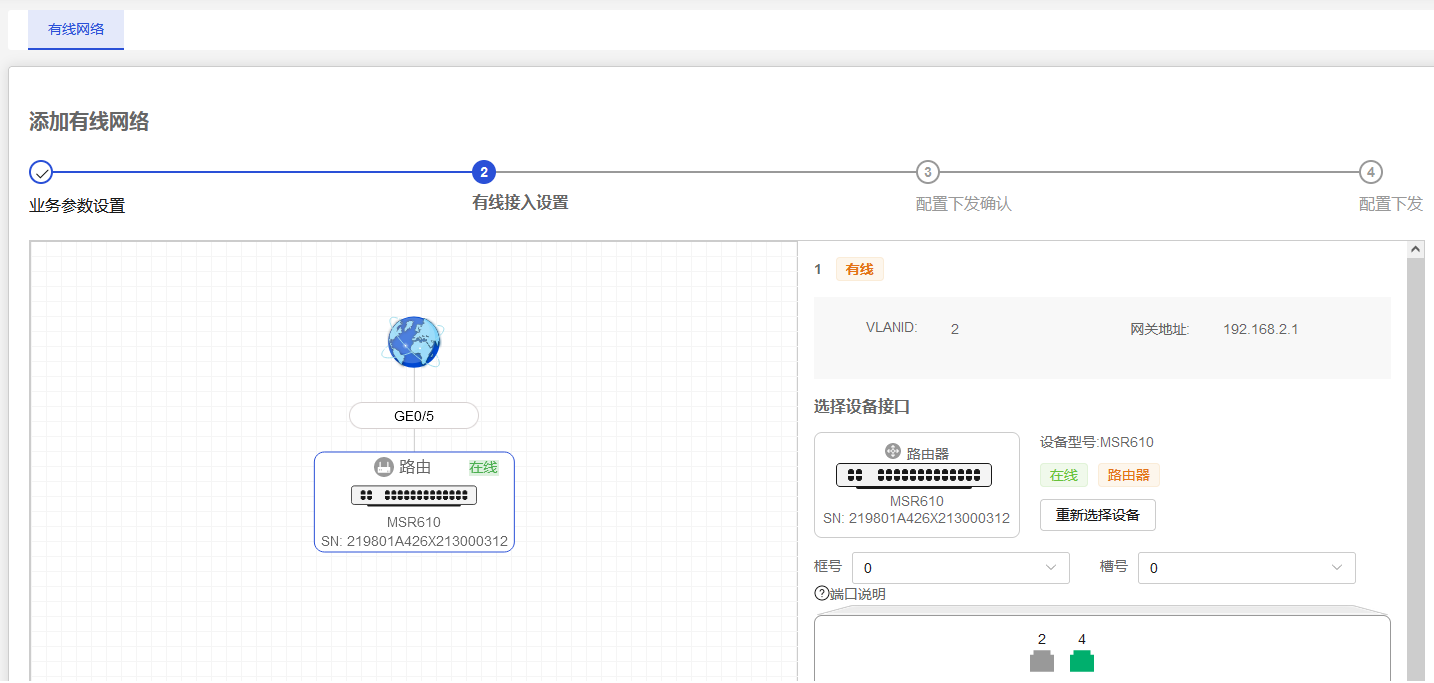Click the step 2 有线接入设置 circle
1434x683 pixels.
484,172
